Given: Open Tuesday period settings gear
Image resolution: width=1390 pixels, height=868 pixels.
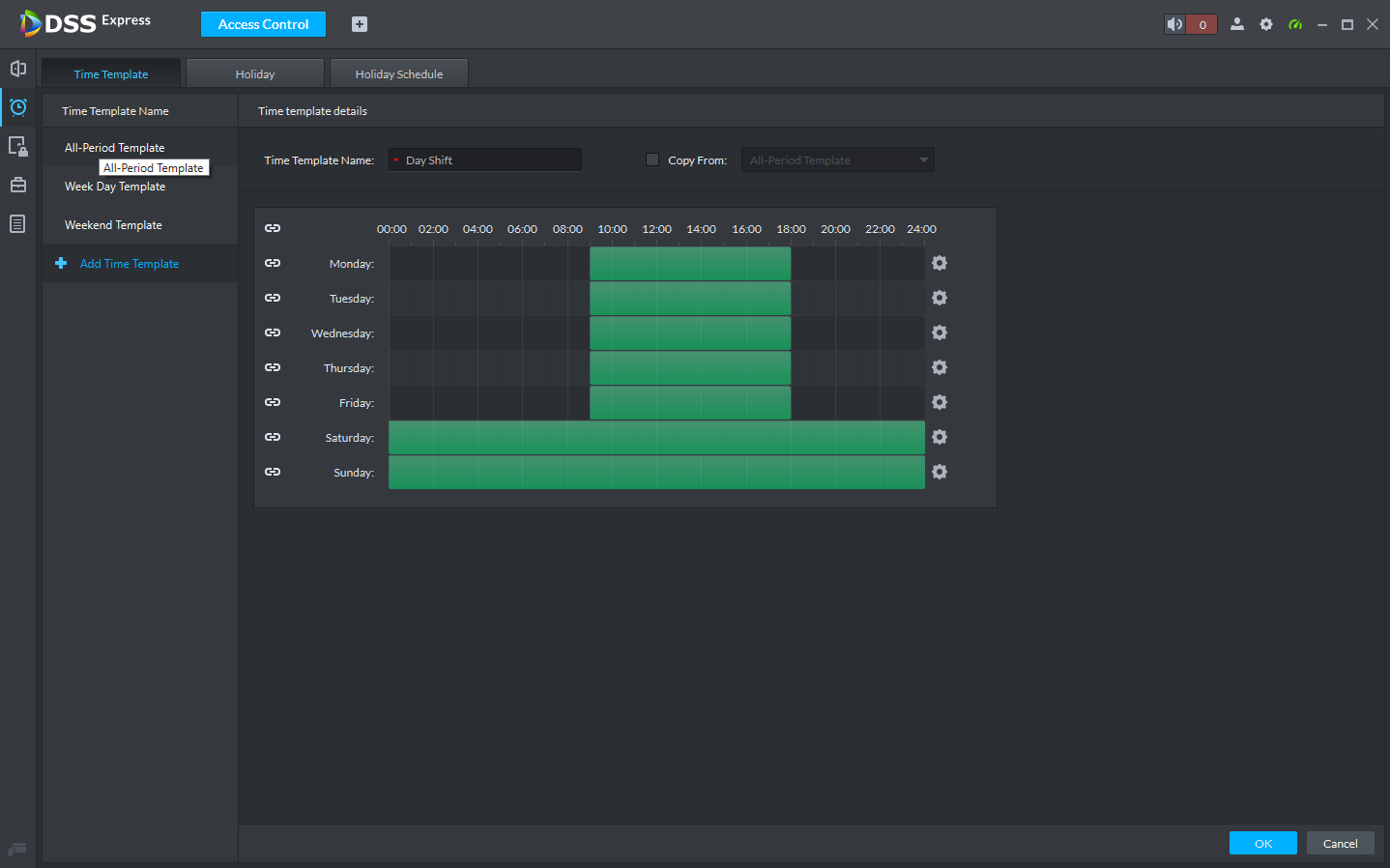Looking at the screenshot, I should (x=940, y=298).
